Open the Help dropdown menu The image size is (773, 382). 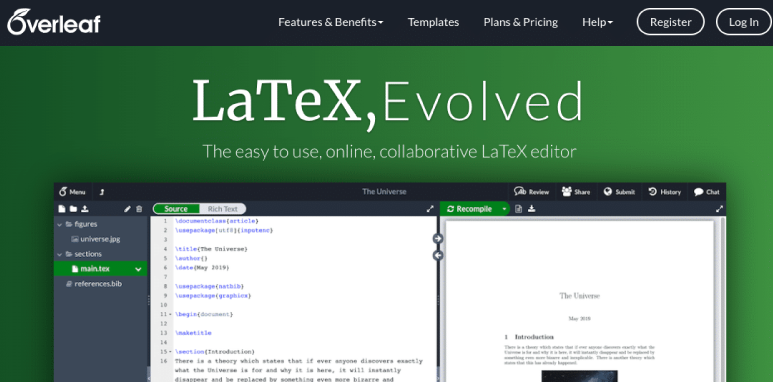pos(597,22)
